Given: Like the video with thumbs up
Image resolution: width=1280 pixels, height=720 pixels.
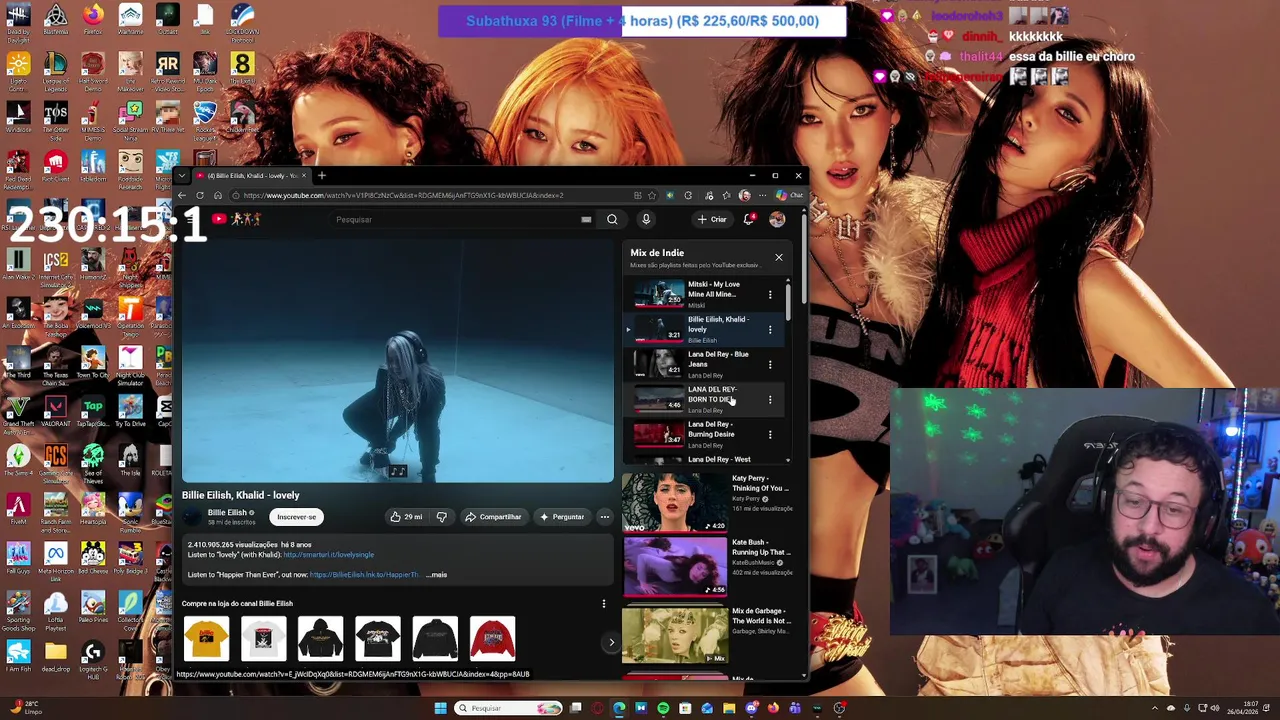Looking at the screenshot, I should tap(406, 517).
